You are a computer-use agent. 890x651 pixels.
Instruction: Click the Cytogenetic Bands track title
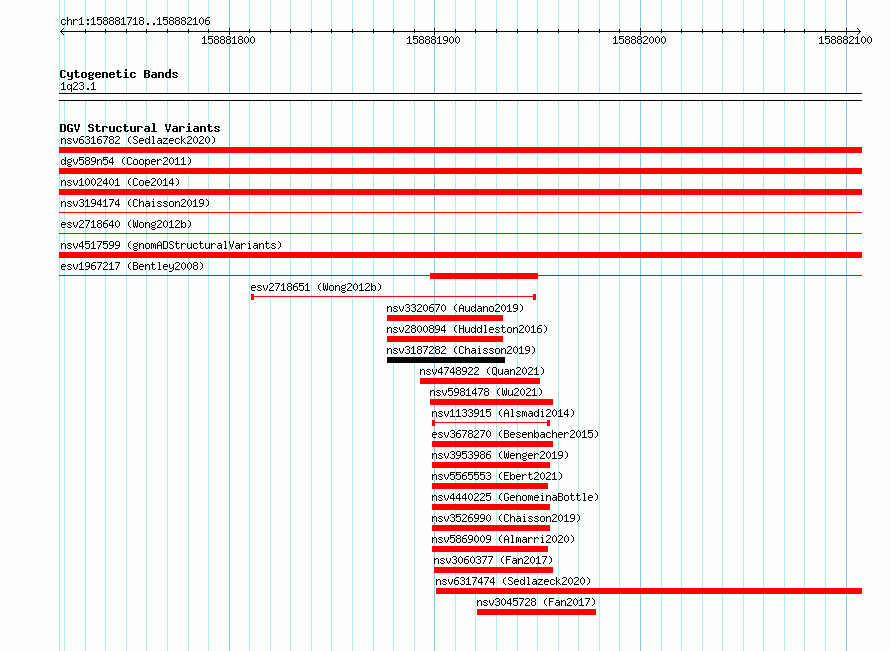tap(119, 74)
